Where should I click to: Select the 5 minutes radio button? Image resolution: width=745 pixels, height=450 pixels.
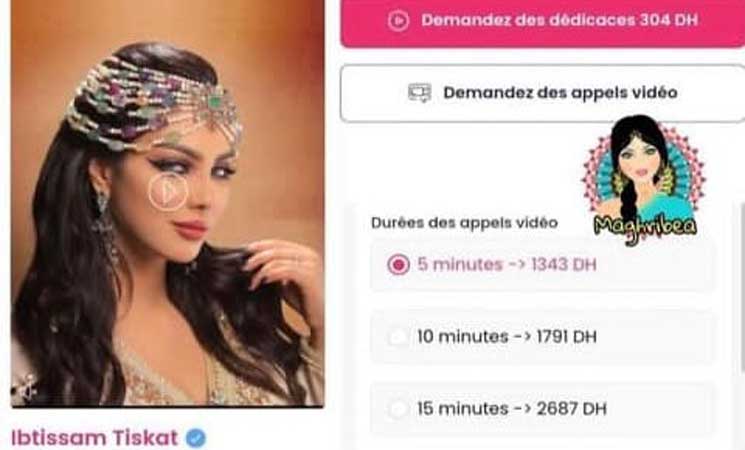tap(398, 264)
